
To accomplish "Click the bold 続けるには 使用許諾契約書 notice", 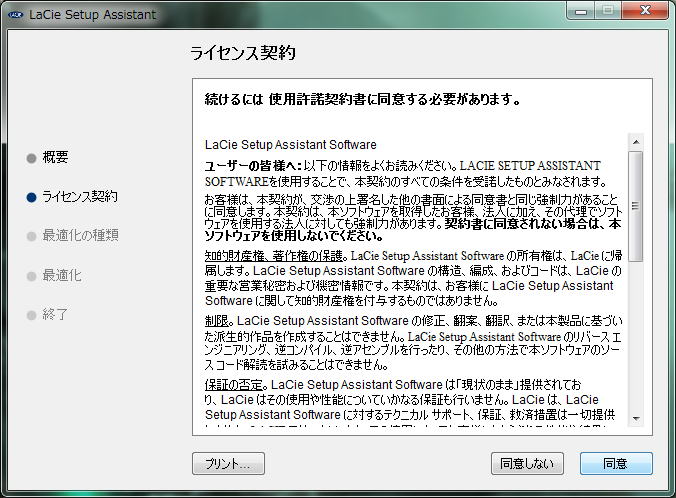I will [x=363, y=100].
